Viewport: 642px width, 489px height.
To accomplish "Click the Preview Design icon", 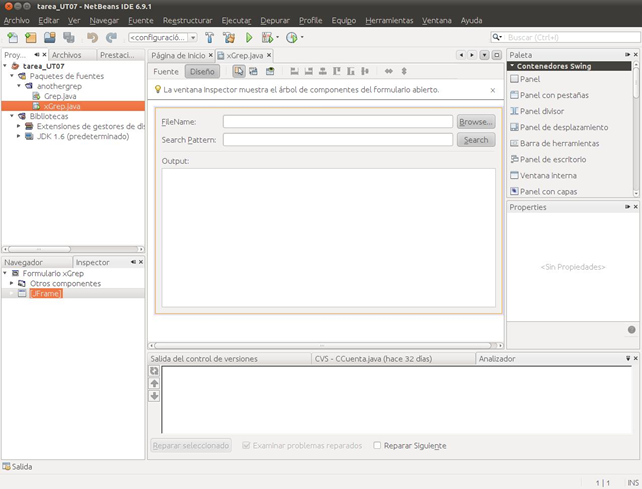I will point(270,71).
